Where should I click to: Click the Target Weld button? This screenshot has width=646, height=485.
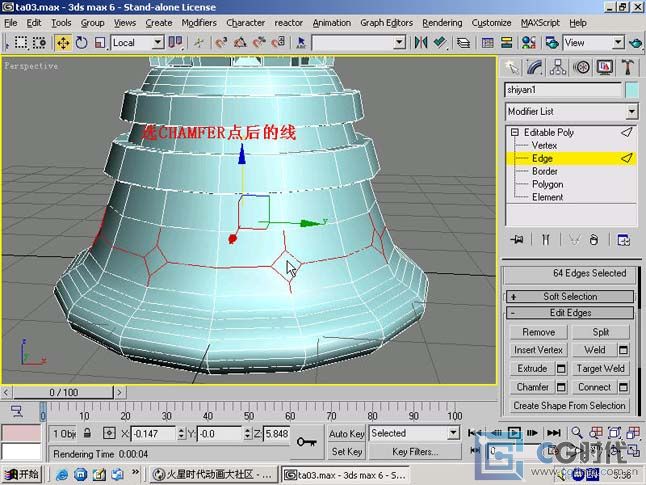tap(601, 368)
